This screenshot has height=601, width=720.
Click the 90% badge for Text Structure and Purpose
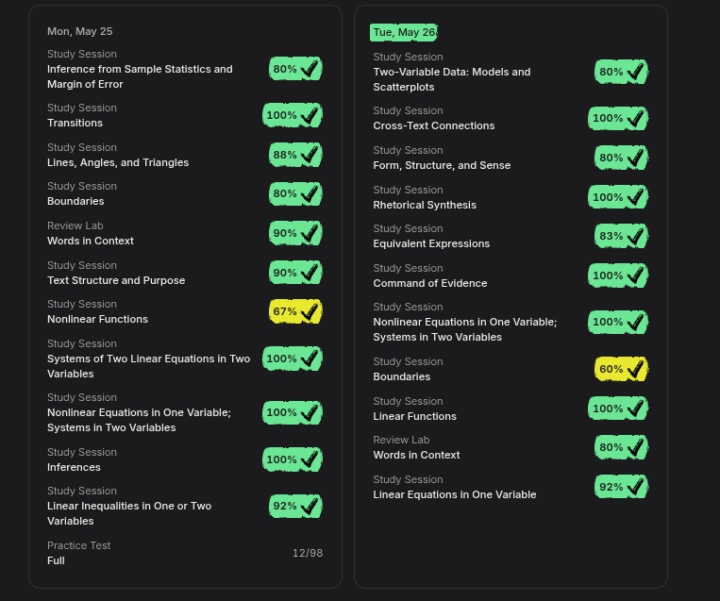[296, 273]
